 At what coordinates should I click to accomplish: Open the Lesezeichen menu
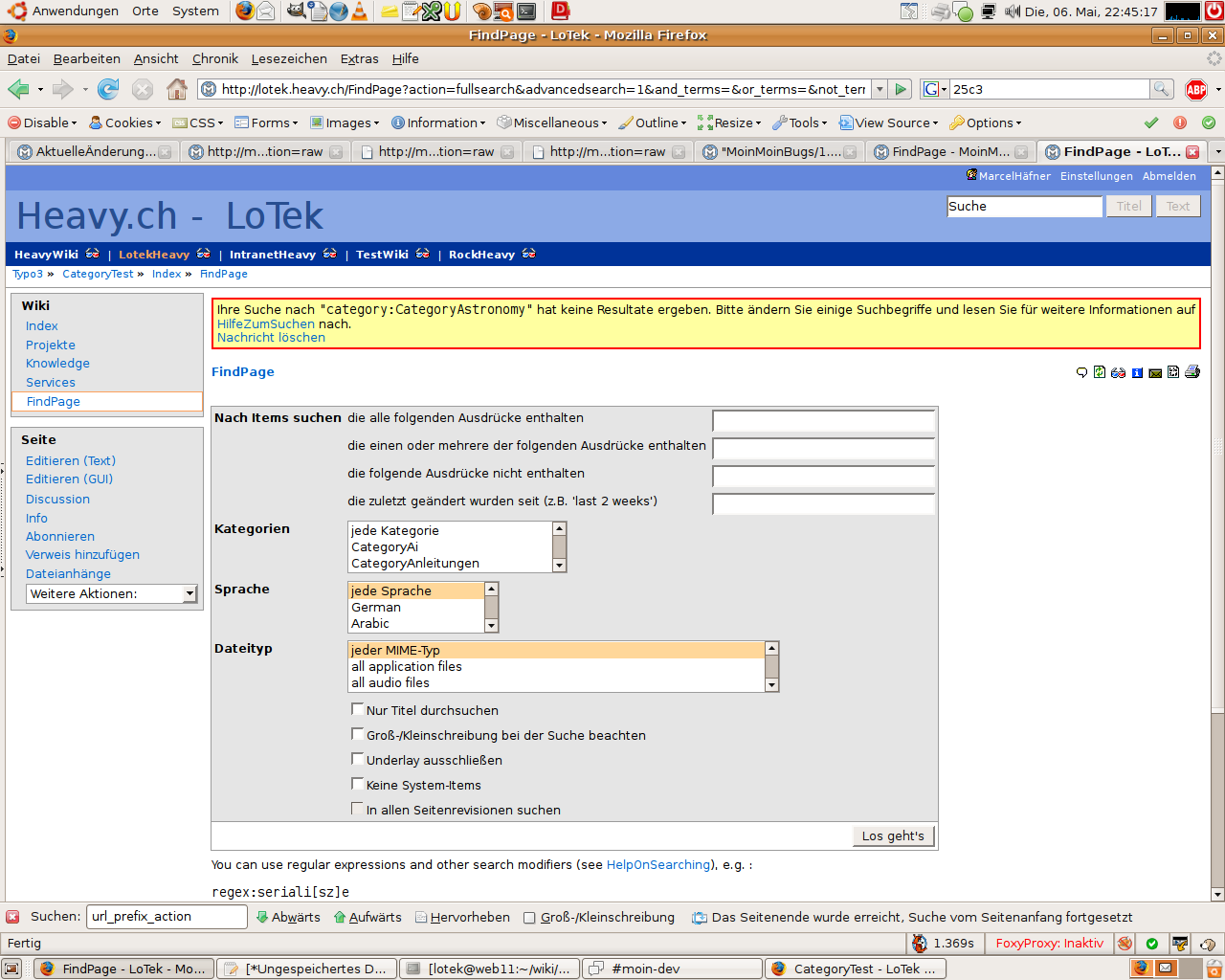click(x=289, y=58)
